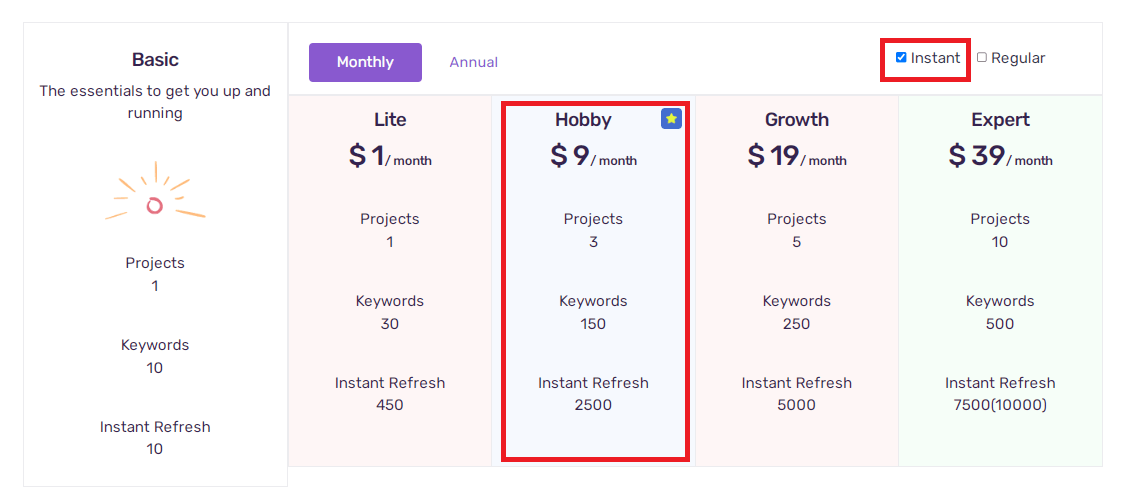
Task: Click the $19 / month price
Action: point(797,156)
